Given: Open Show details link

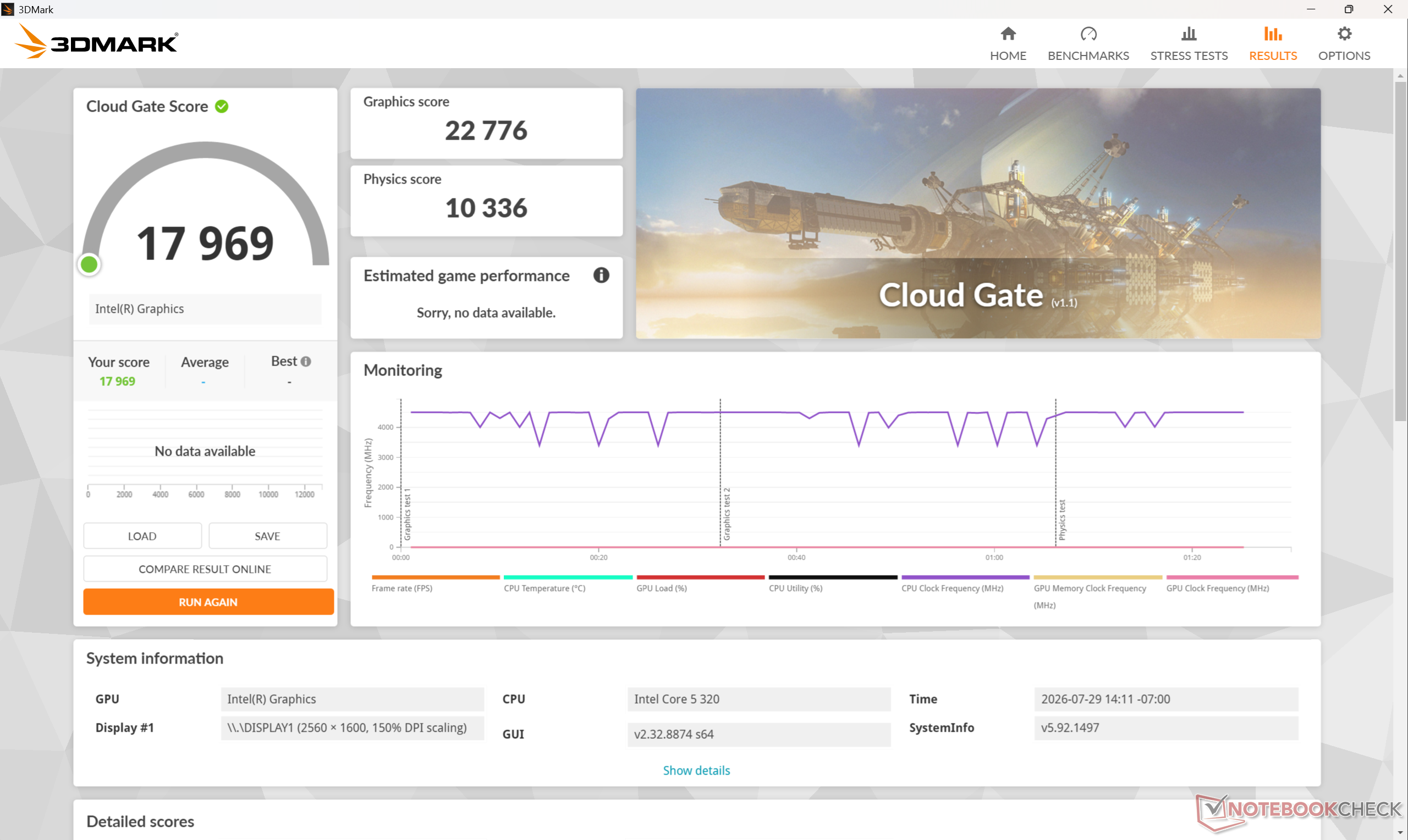Looking at the screenshot, I should (696, 770).
